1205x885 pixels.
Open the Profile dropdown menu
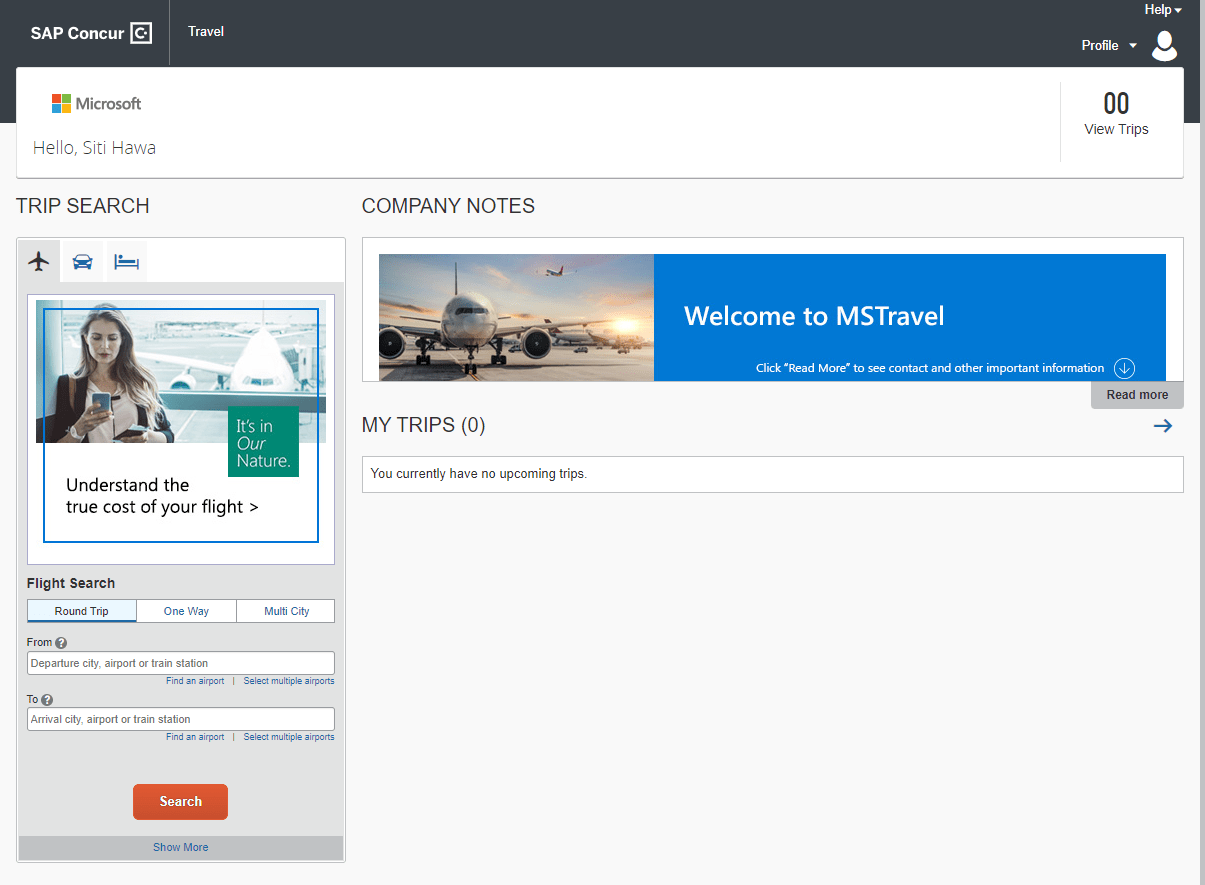pos(1109,45)
